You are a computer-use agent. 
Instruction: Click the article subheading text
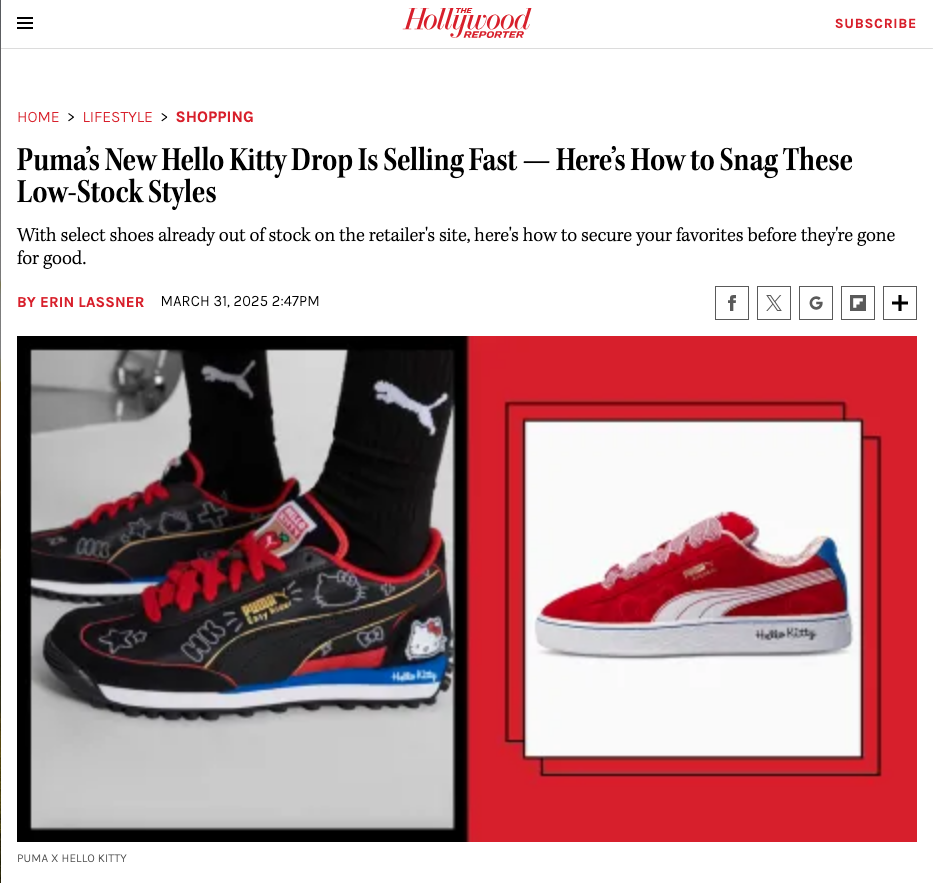coord(456,246)
